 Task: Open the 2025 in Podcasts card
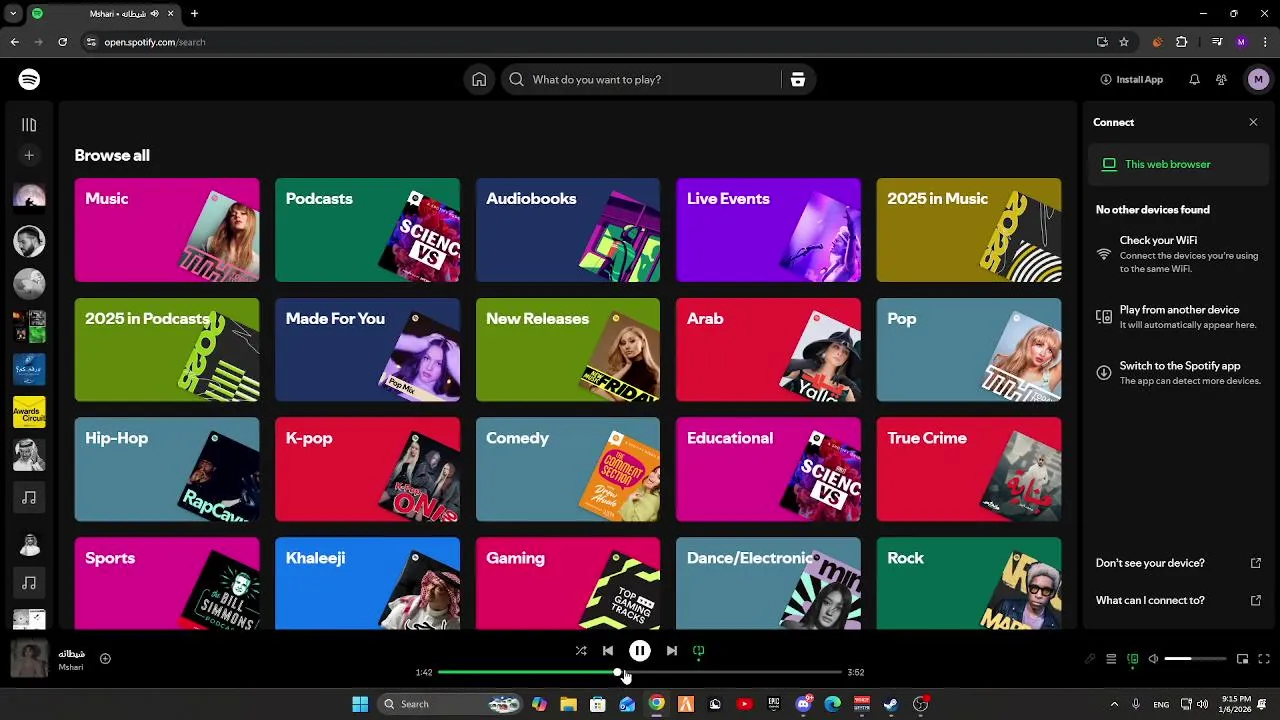coord(167,350)
